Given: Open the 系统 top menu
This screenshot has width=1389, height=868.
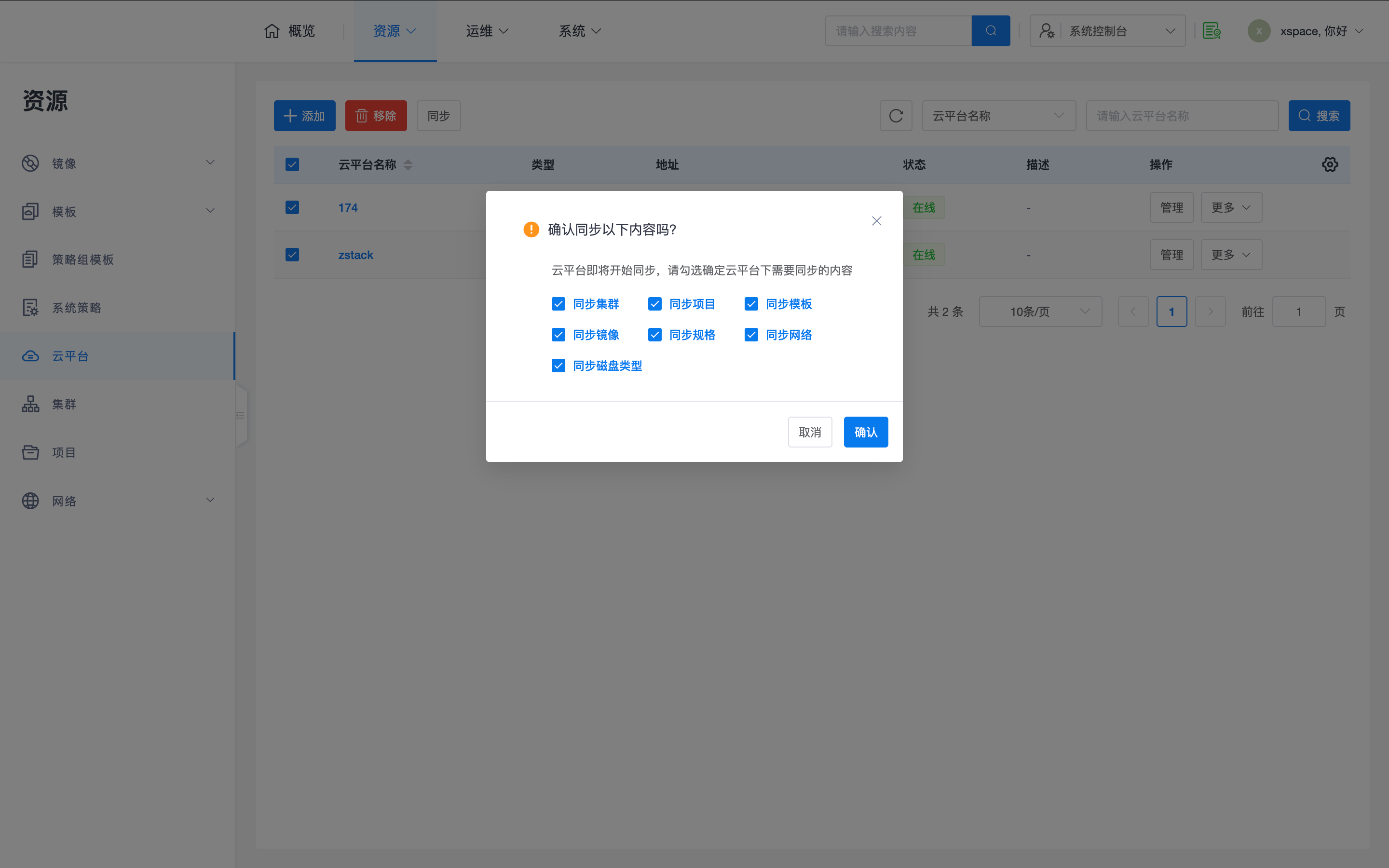Looking at the screenshot, I should (x=579, y=31).
